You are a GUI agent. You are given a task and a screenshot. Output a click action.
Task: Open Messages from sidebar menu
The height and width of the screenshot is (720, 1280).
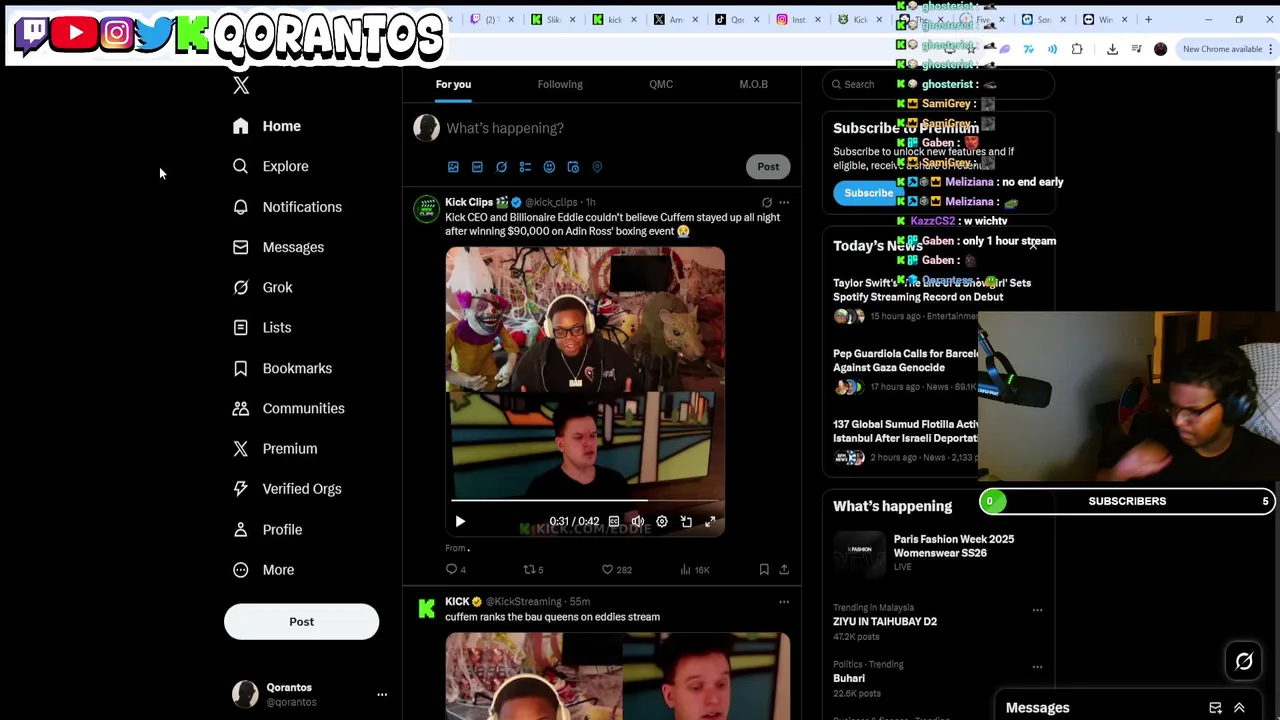click(x=278, y=247)
